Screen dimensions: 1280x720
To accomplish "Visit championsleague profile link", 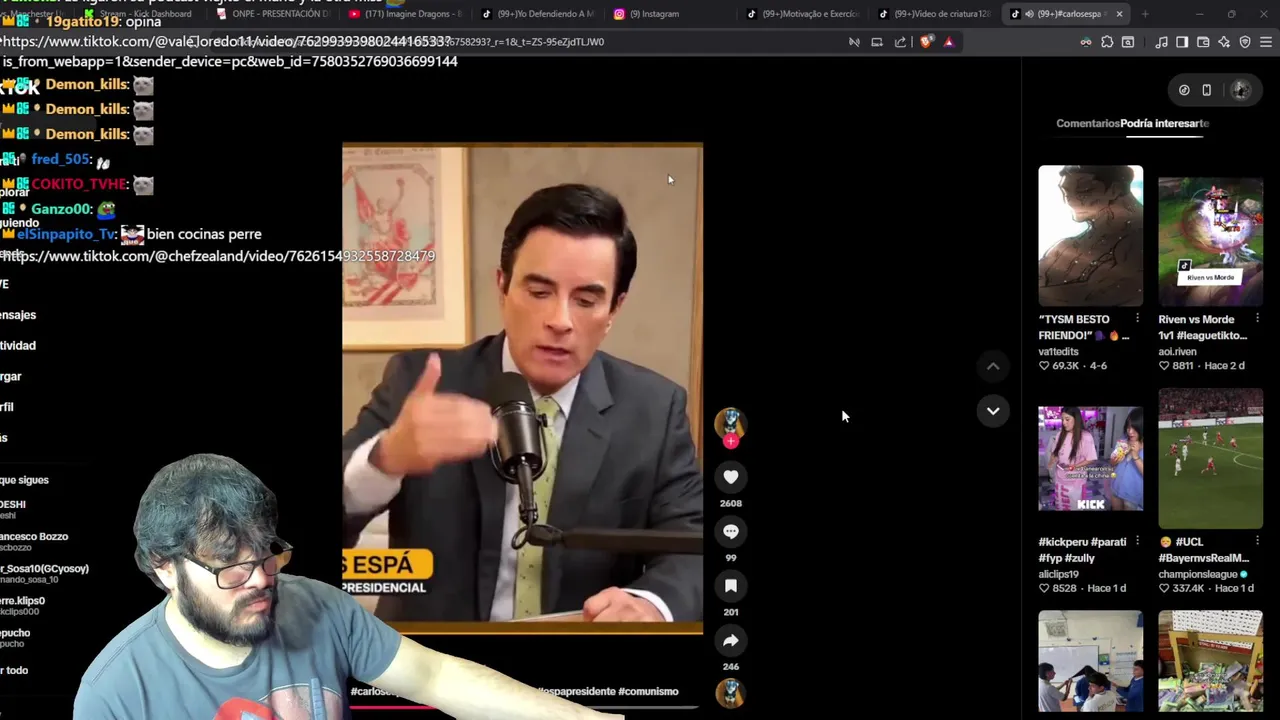I will pos(1198,574).
